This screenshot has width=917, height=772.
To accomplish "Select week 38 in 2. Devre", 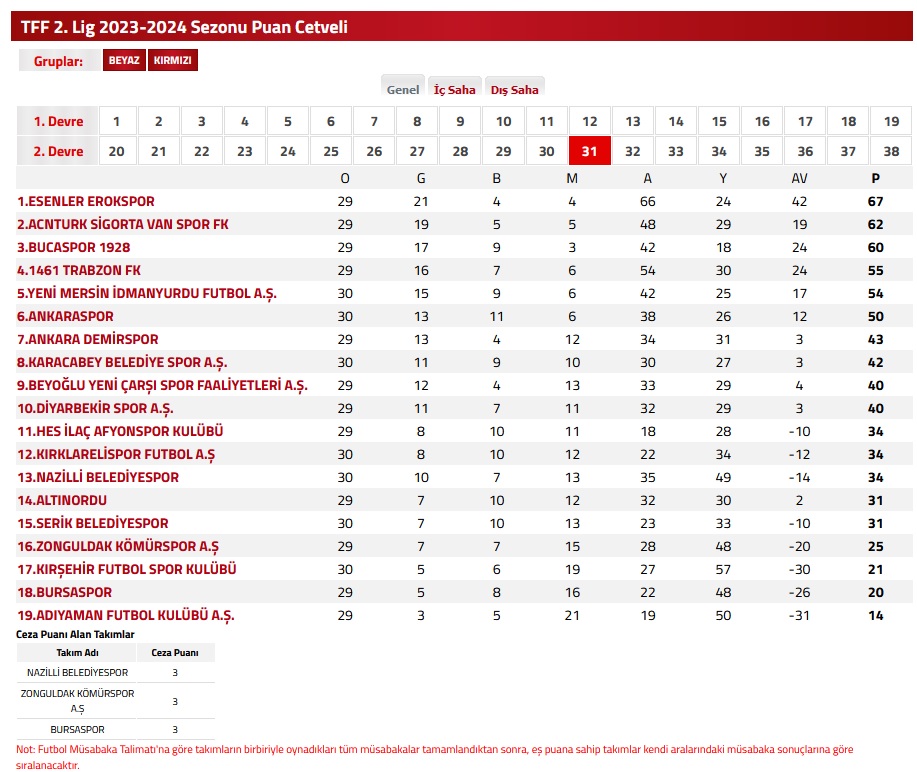I will click(x=891, y=151).
